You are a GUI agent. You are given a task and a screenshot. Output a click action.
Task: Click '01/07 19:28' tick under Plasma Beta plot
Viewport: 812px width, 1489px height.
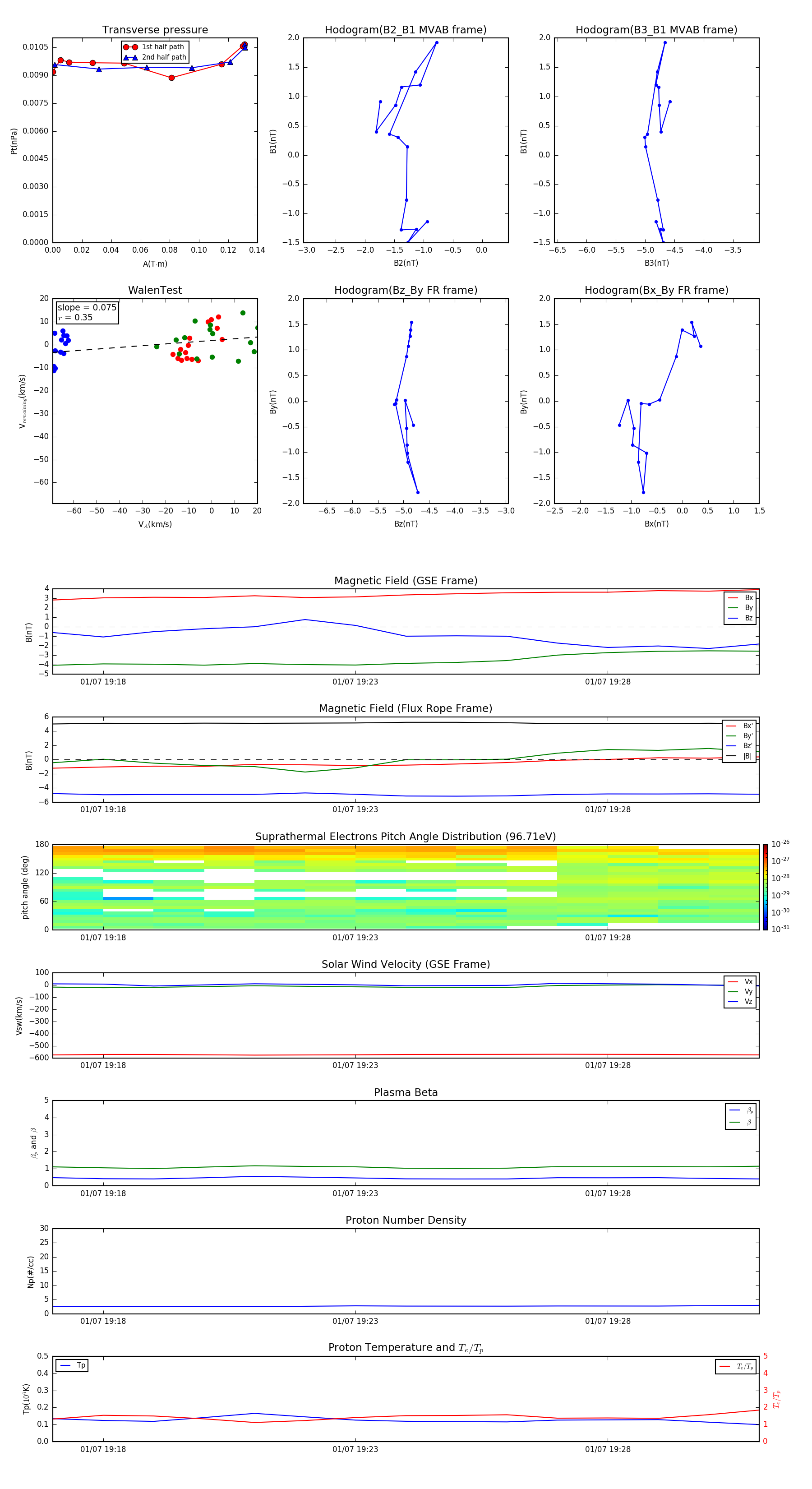(607, 1193)
